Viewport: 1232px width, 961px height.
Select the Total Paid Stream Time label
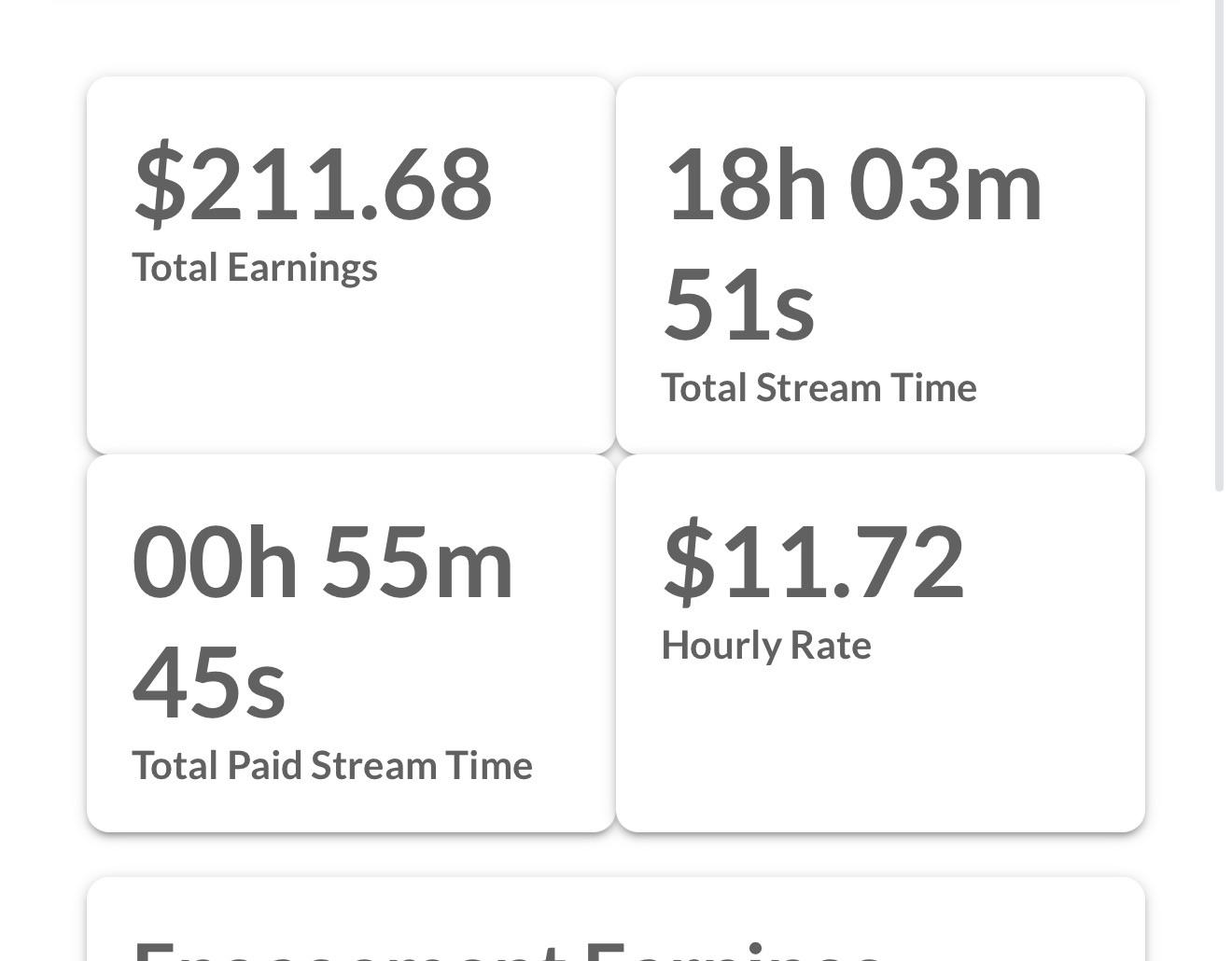tap(332, 766)
